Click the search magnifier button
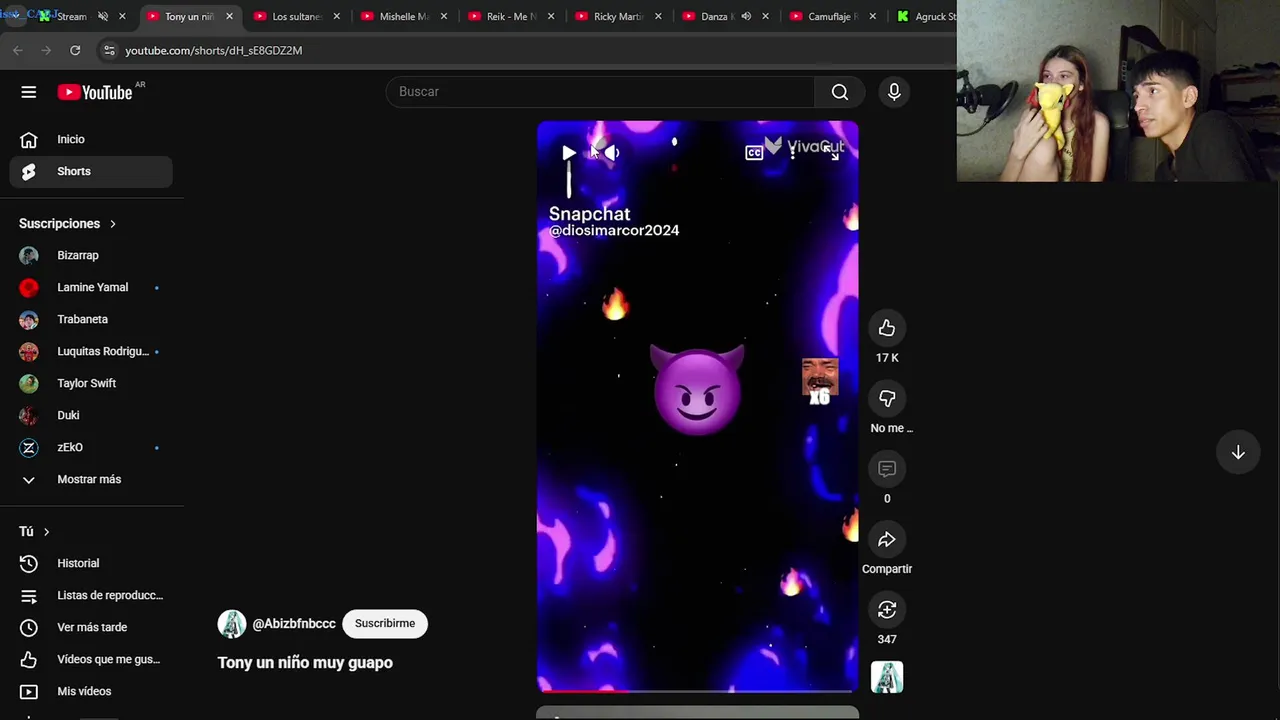 coord(840,92)
